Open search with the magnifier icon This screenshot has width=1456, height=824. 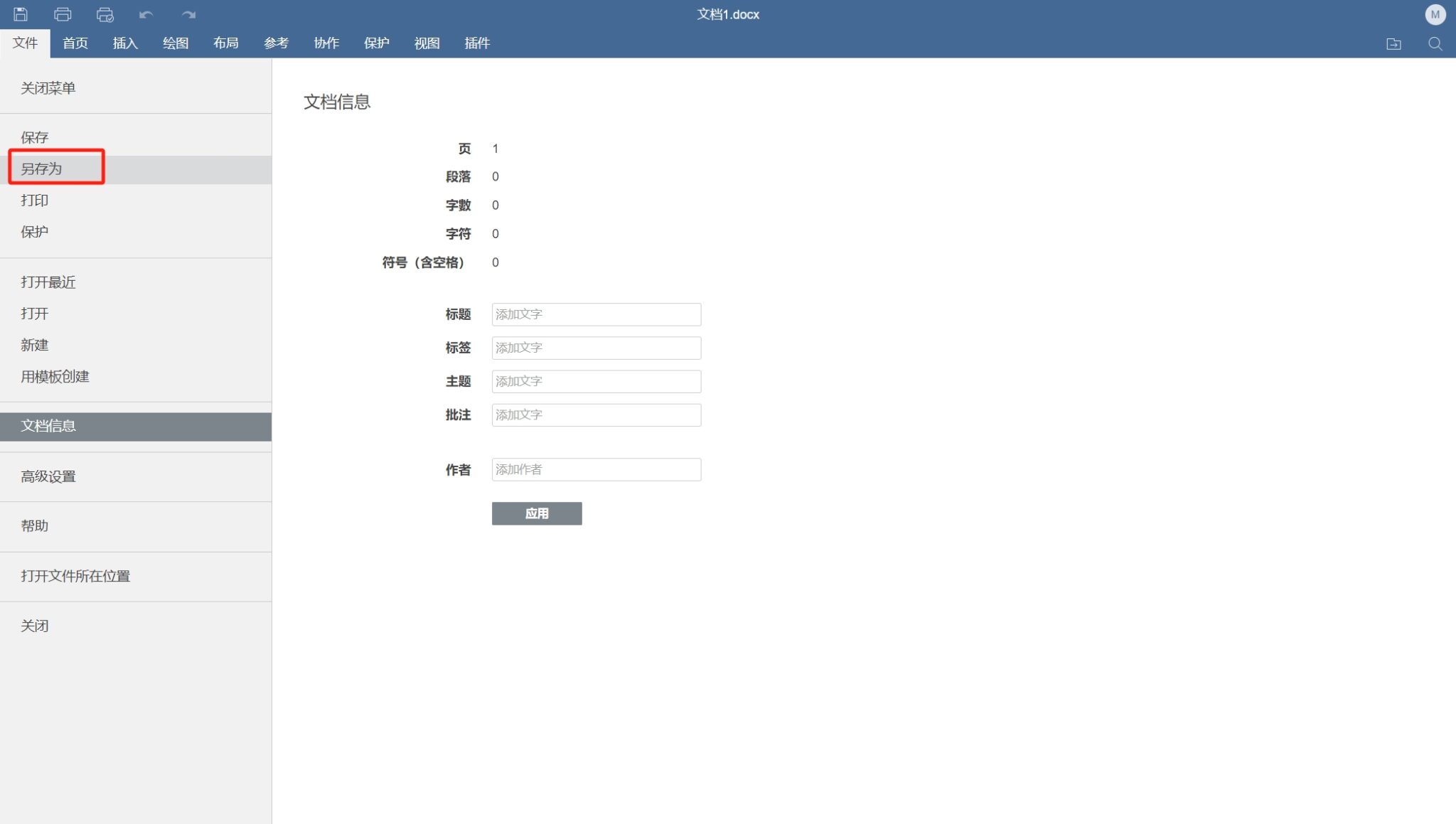(x=1435, y=43)
